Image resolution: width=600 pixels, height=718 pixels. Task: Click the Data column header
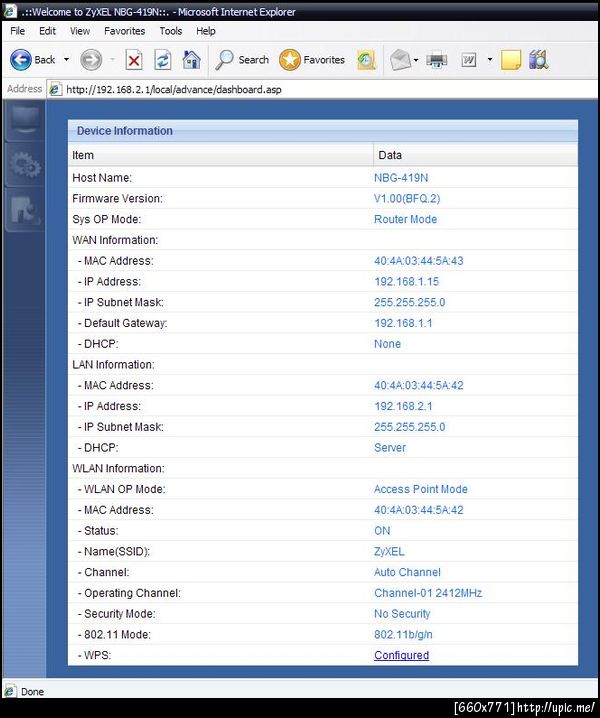click(x=475, y=155)
